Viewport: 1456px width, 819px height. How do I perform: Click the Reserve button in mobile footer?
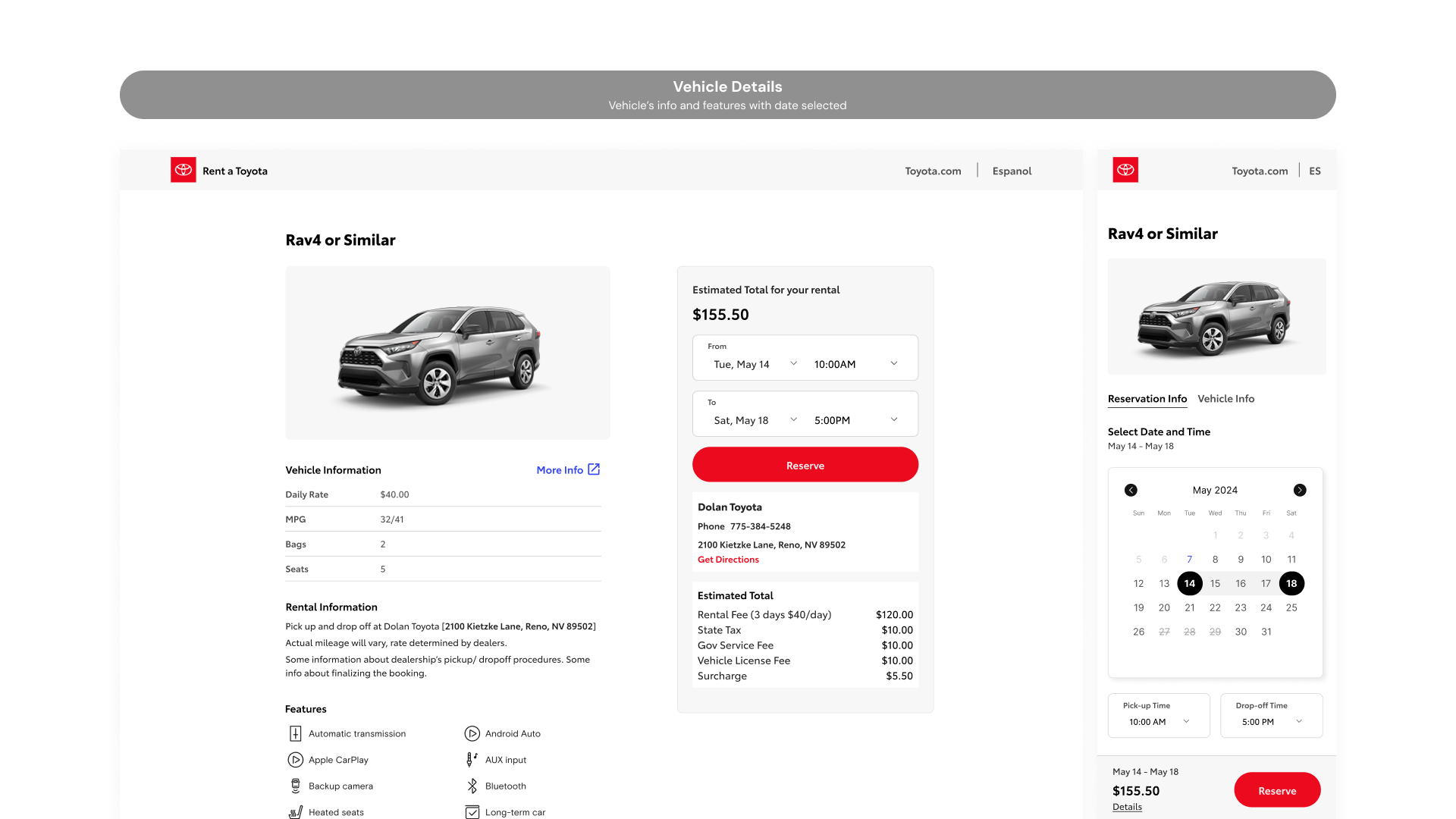point(1277,790)
